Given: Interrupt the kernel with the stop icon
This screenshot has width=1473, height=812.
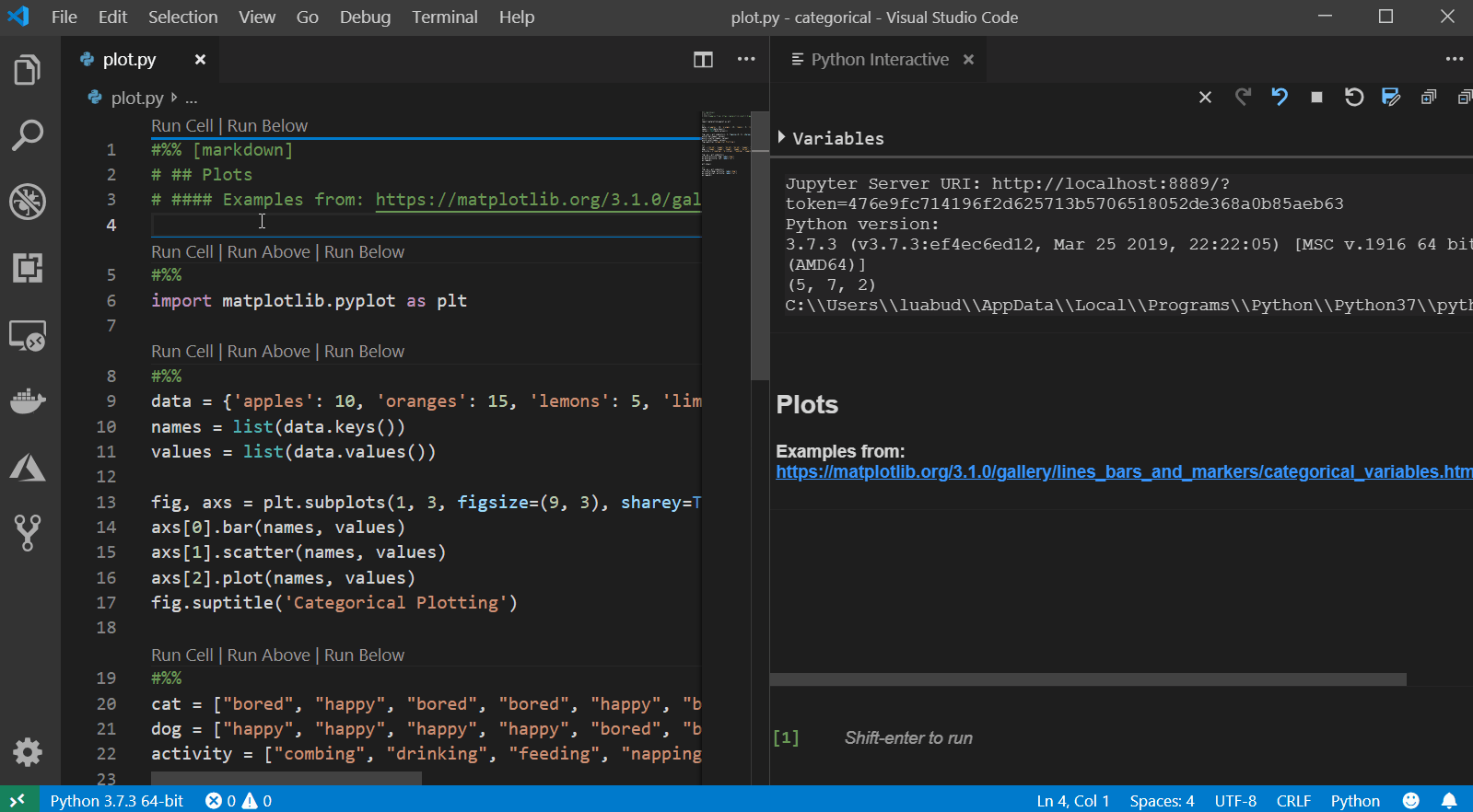Looking at the screenshot, I should point(1316,97).
